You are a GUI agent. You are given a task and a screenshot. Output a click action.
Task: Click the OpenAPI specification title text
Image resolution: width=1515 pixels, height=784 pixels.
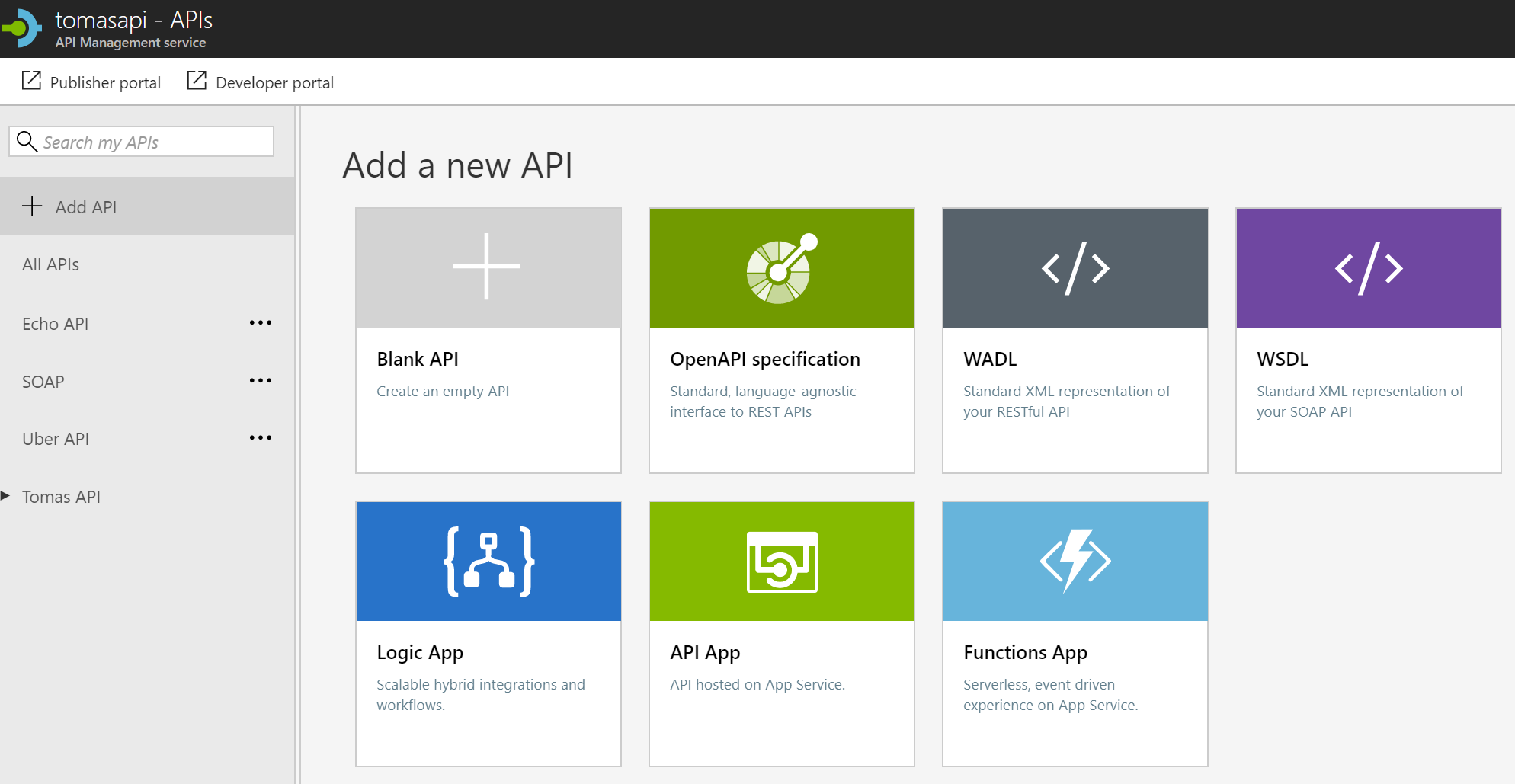(764, 360)
